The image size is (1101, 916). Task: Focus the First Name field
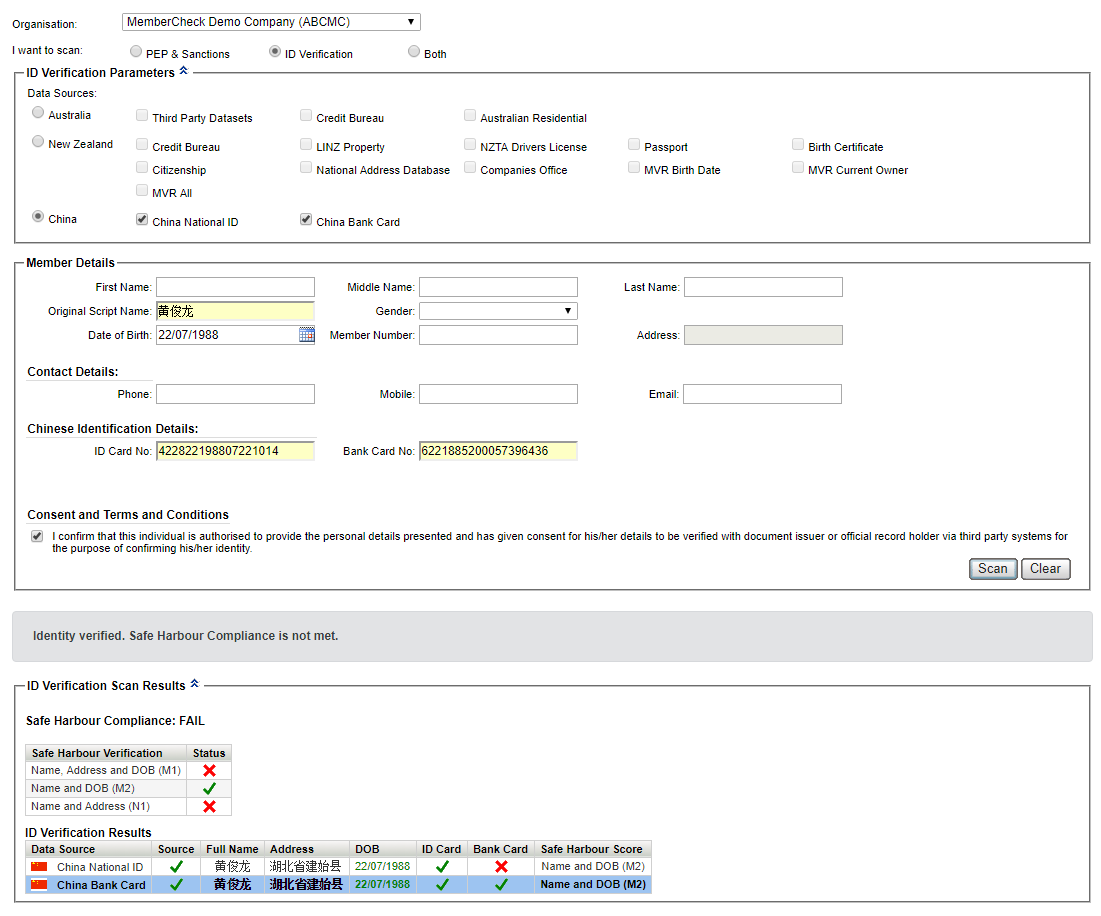click(235, 287)
